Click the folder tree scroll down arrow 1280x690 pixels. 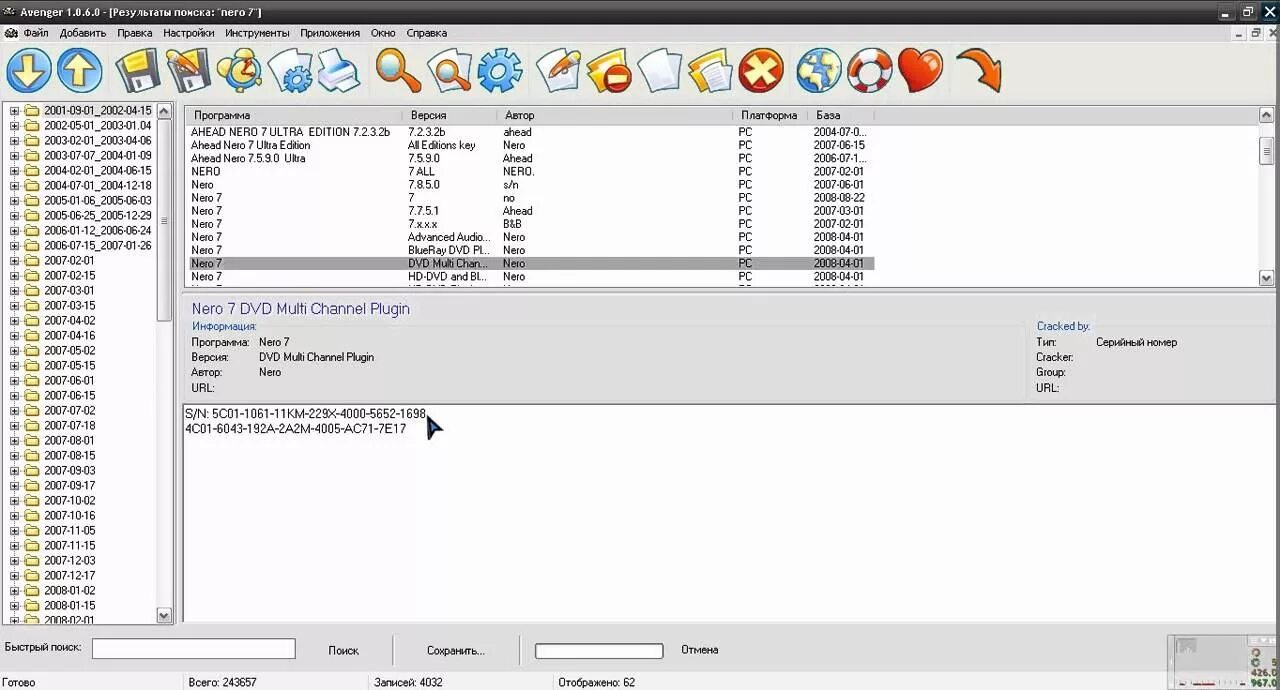pyautogui.click(x=165, y=616)
